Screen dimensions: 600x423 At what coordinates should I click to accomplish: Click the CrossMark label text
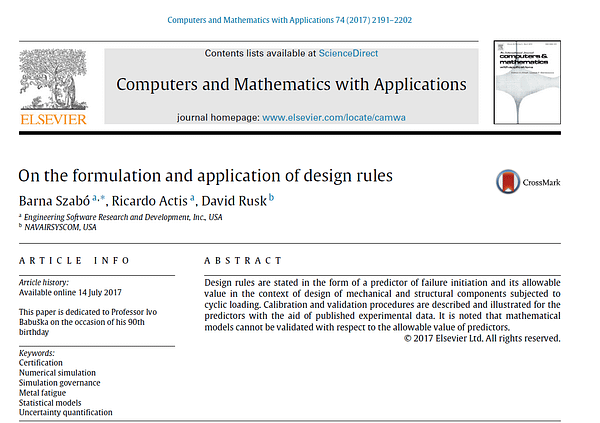pyautogui.click(x=541, y=183)
